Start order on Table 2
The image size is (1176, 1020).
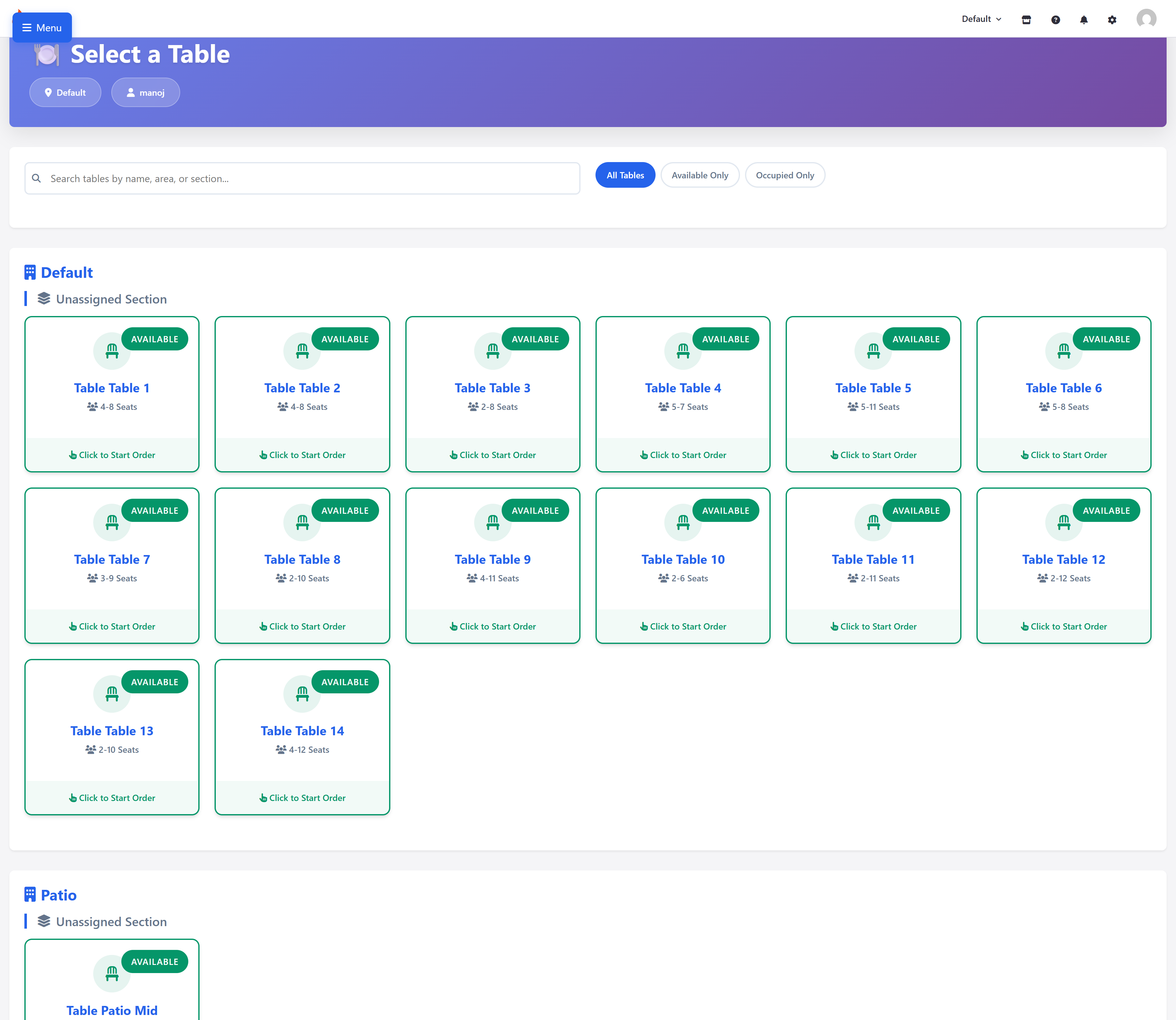[302, 455]
